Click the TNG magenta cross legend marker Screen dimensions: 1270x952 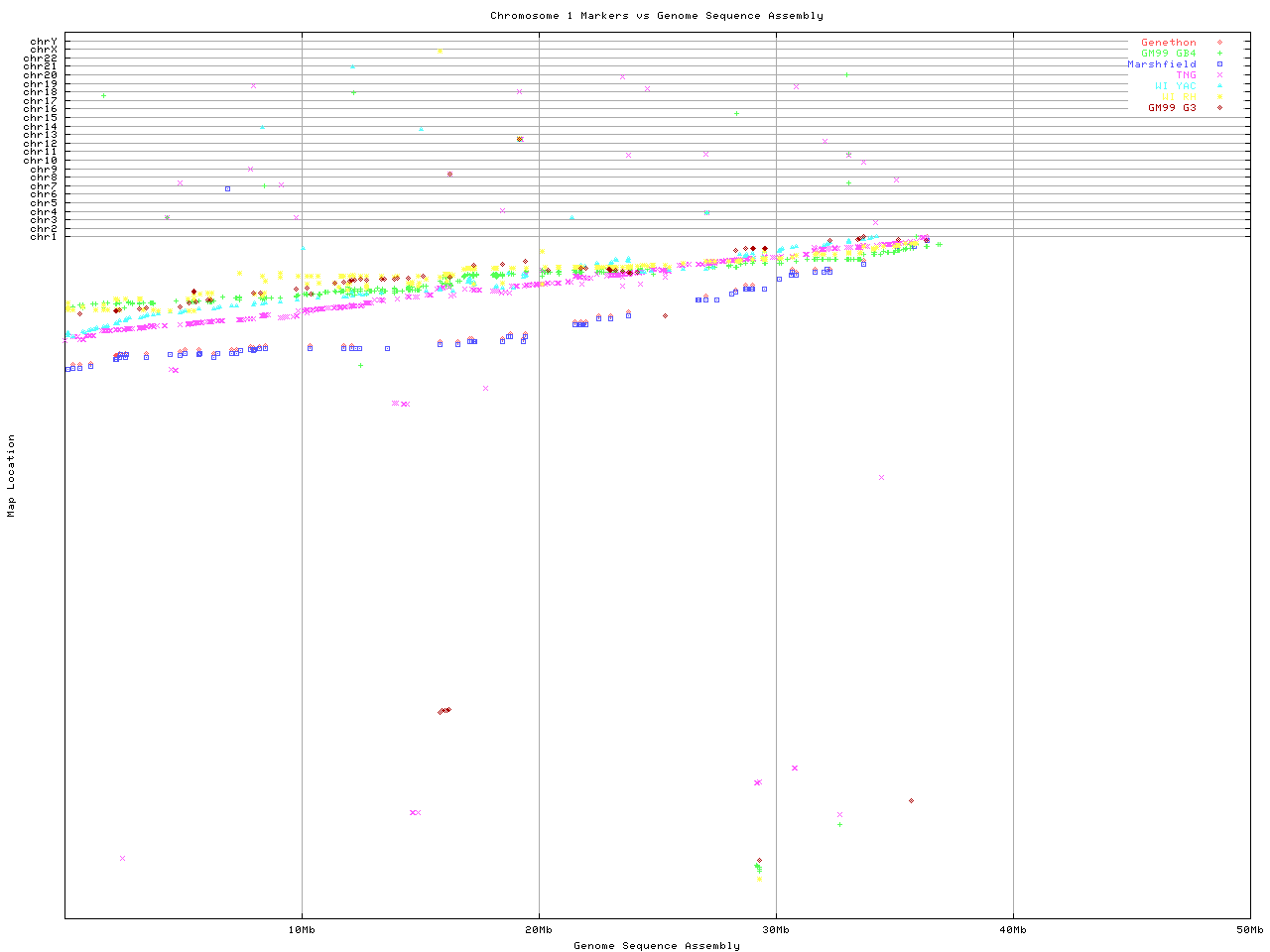click(1219, 75)
